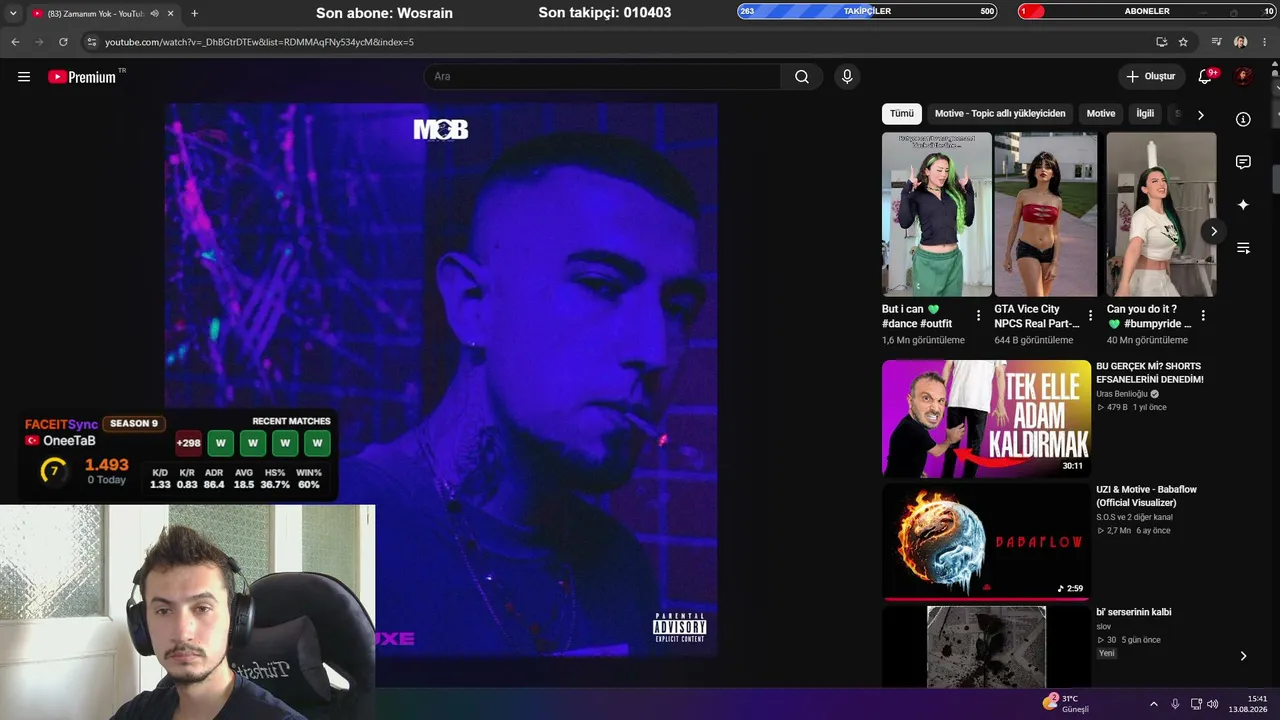The width and height of the screenshot is (1280, 720).
Task: Open Chrome three-dot menu
Action: 1266,42
